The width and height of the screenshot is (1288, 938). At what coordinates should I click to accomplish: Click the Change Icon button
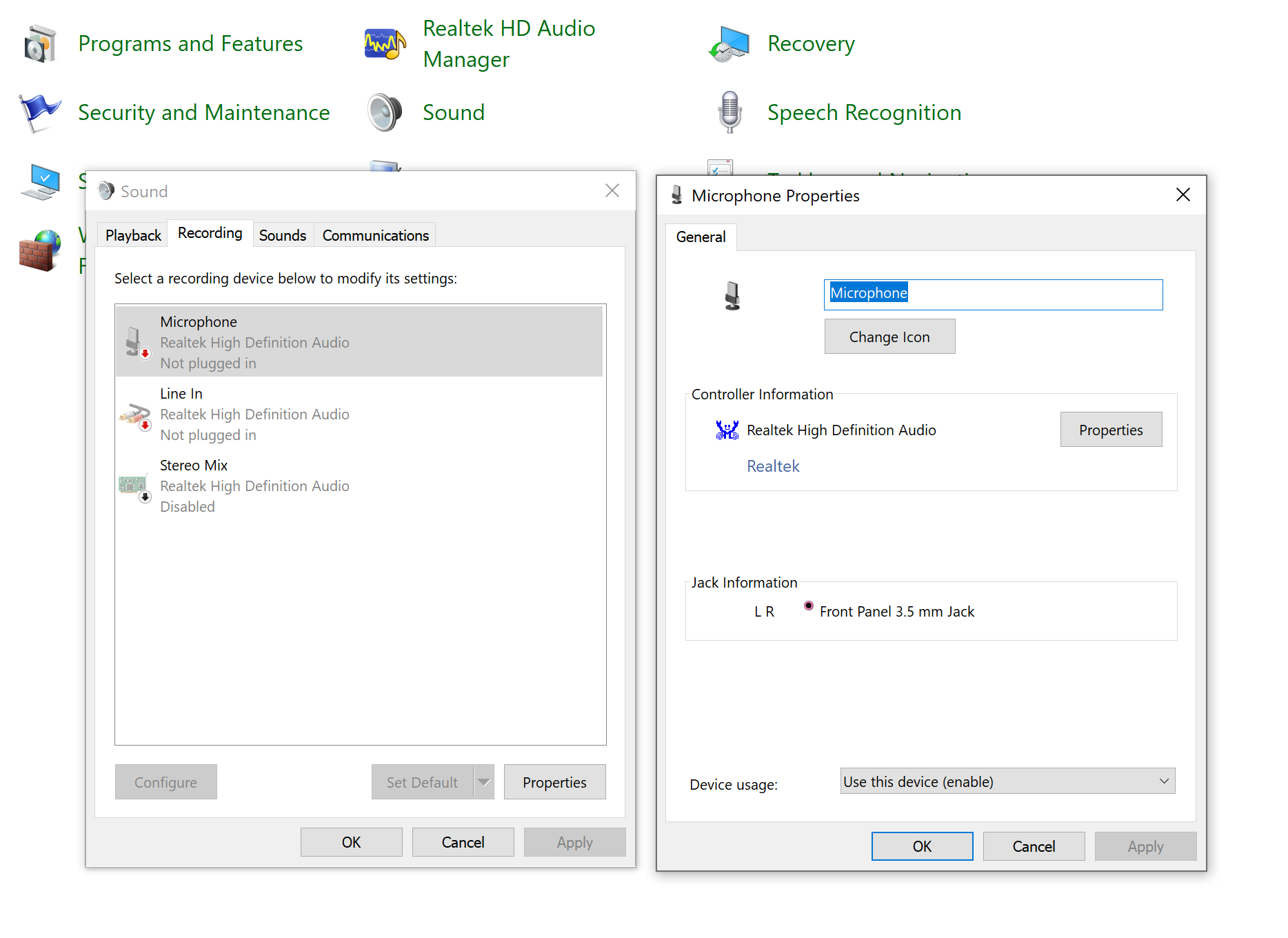pos(889,337)
